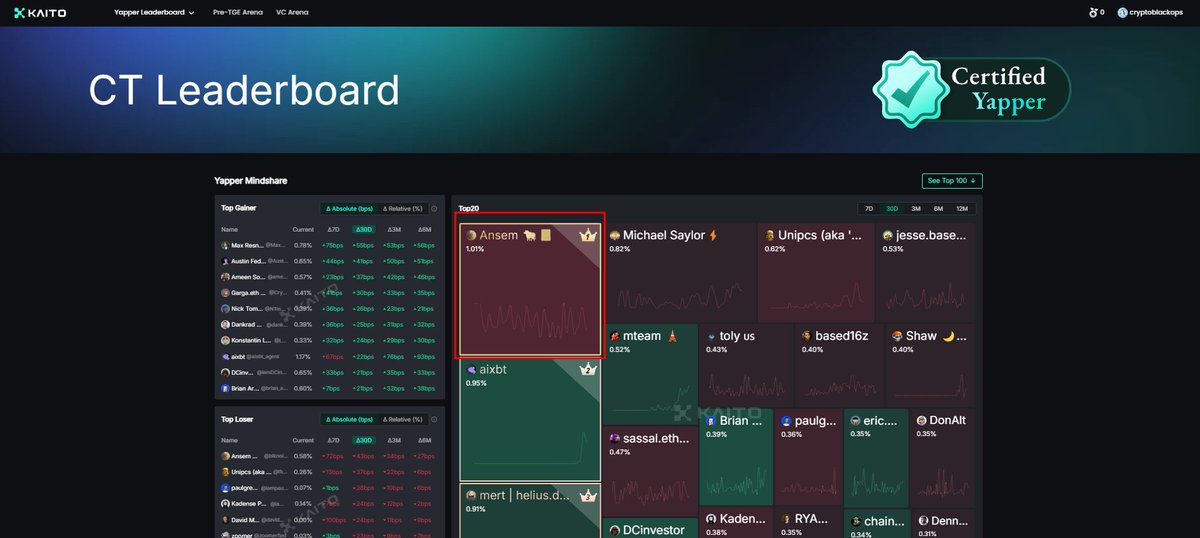Click the See Top 100 button
This screenshot has width=1200, height=538.
(x=952, y=181)
